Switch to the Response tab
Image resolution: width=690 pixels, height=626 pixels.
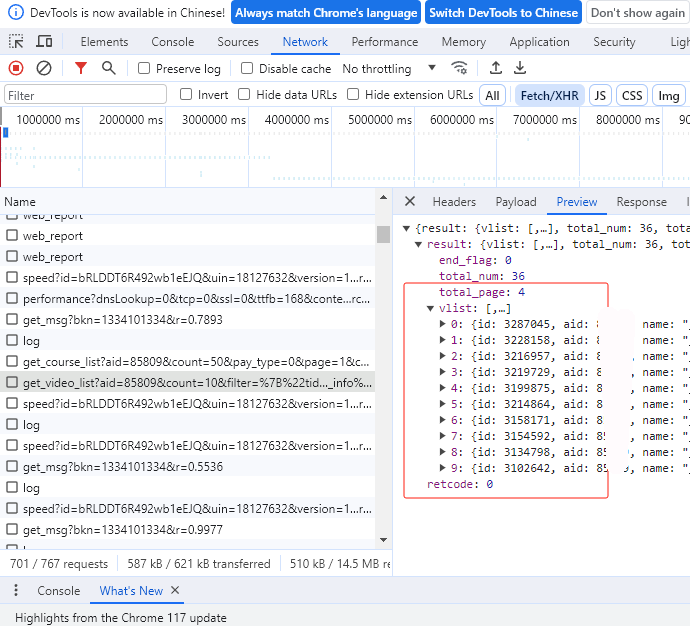tap(642, 202)
